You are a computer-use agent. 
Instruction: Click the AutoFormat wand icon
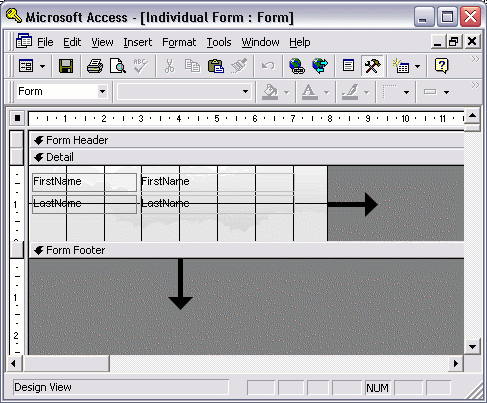[400, 66]
